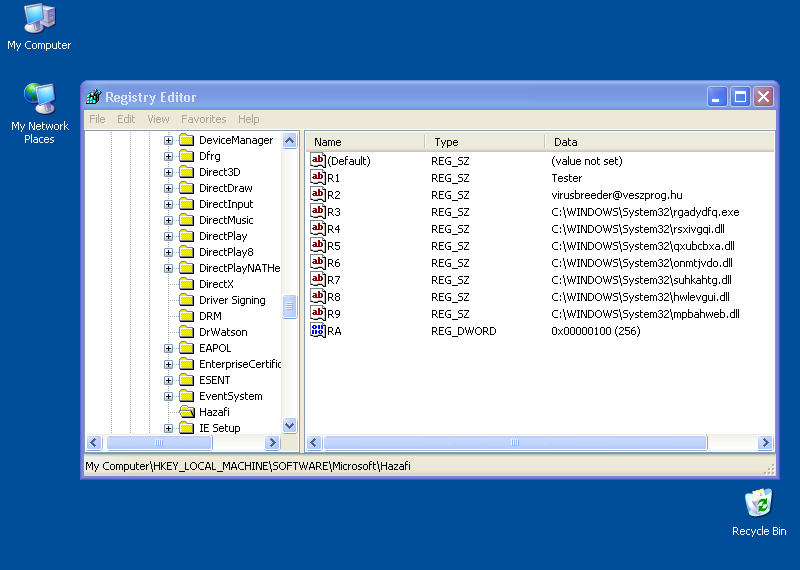800x570 pixels.
Task: Select the R9 string value icon
Action: [x=317, y=314]
